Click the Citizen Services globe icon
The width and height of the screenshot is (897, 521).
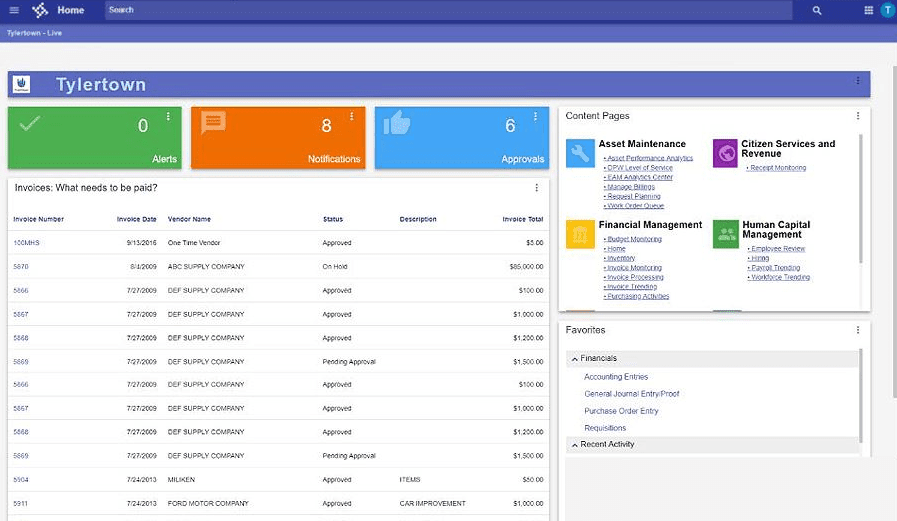(725, 153)
